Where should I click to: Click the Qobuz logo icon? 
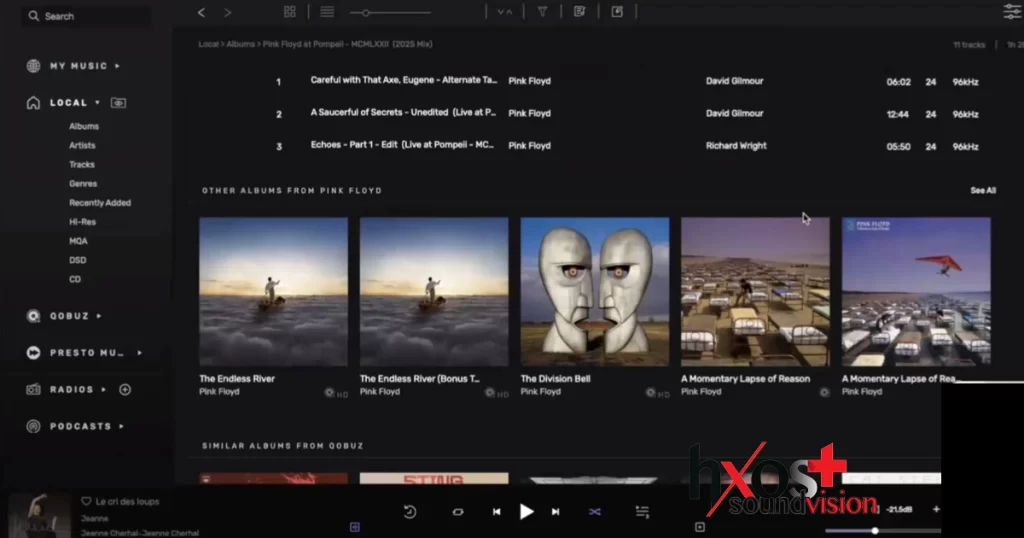pyautogui.click(x=33, y=316)
